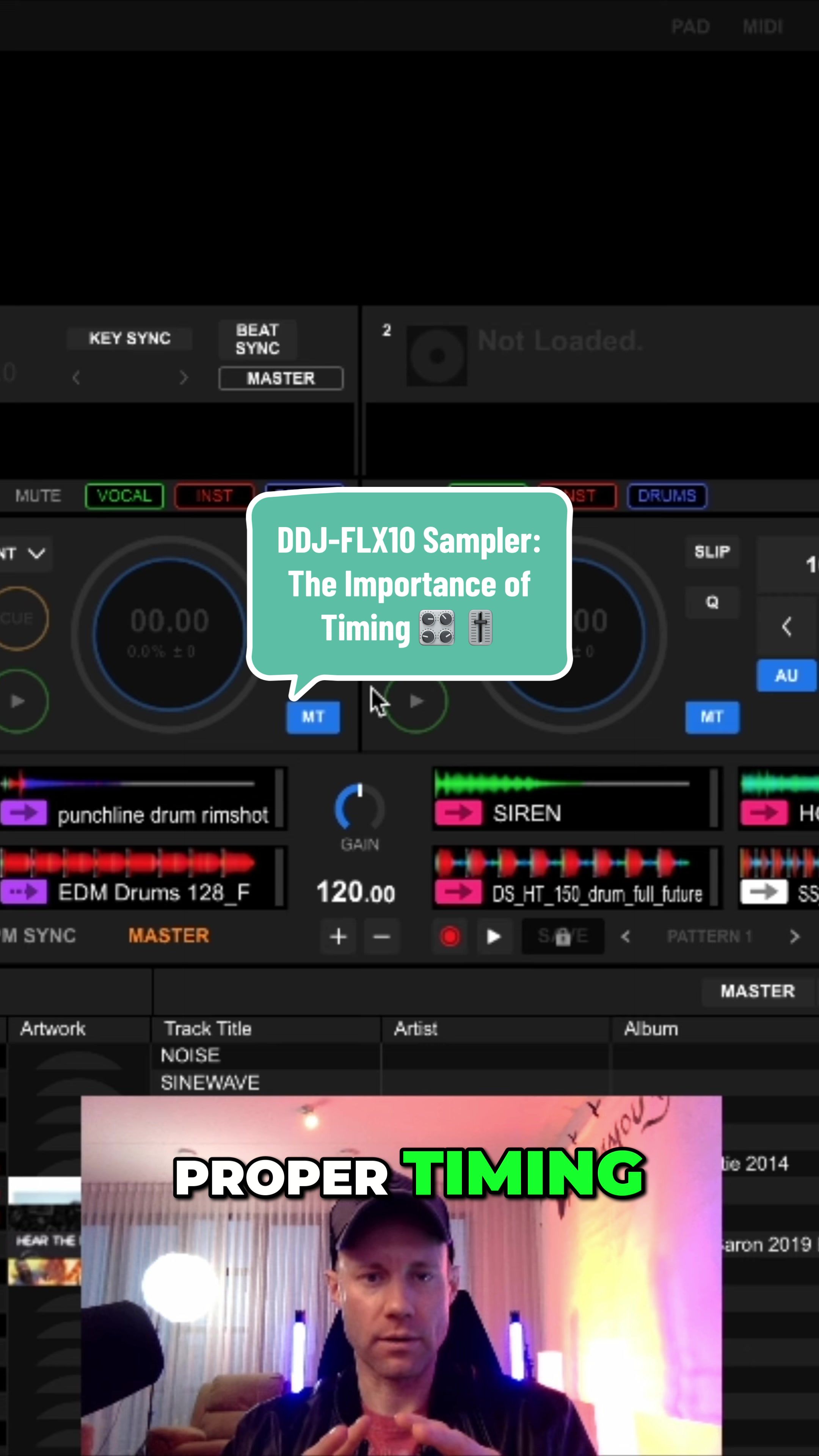Viewport: 819px width, 1456px height.
Task: Click the orange MASTER sampler button
Action: [169, 935]
